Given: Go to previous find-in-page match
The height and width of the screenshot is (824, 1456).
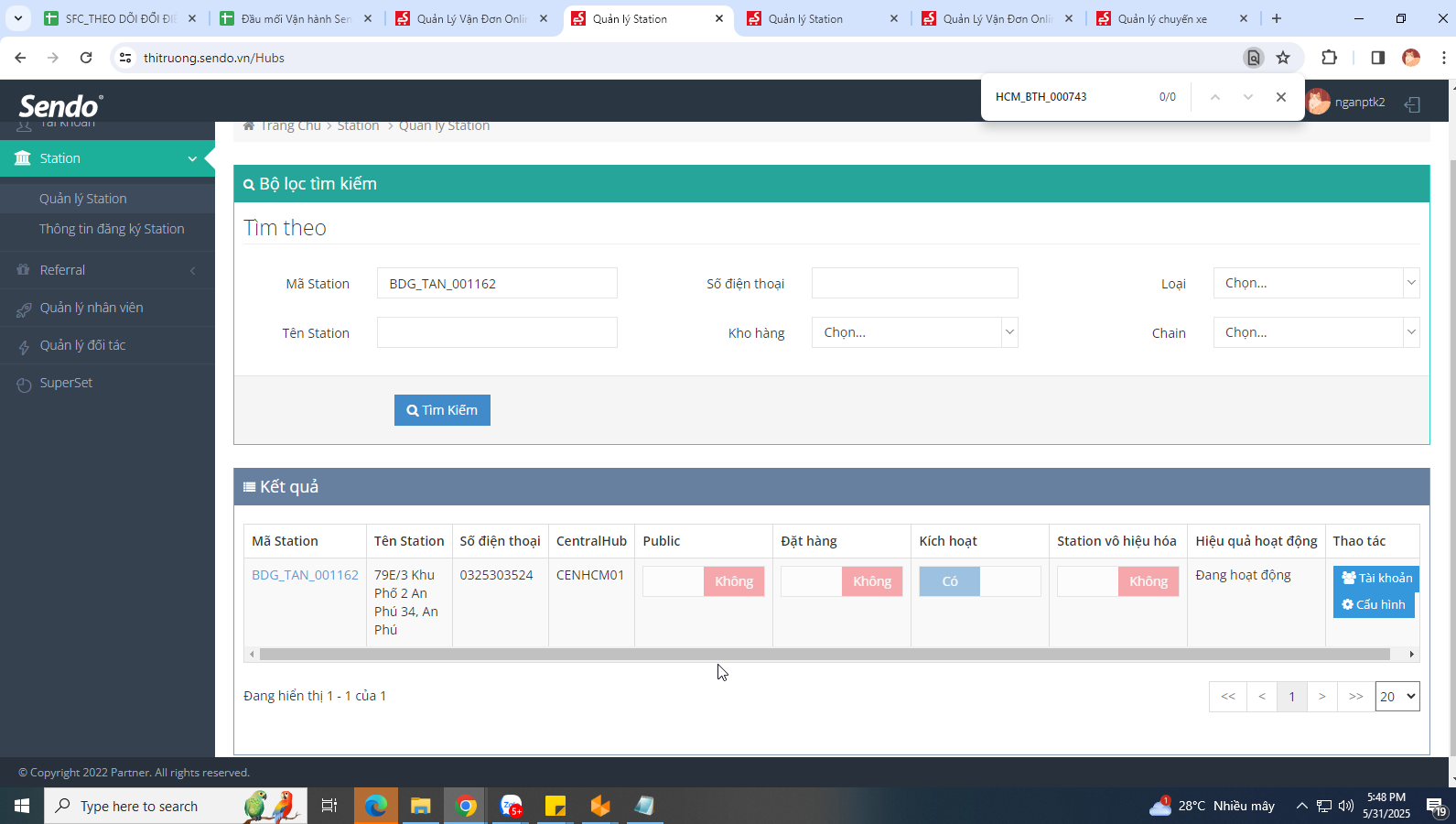Looking at the screenshot, I should coord(1215,97).
